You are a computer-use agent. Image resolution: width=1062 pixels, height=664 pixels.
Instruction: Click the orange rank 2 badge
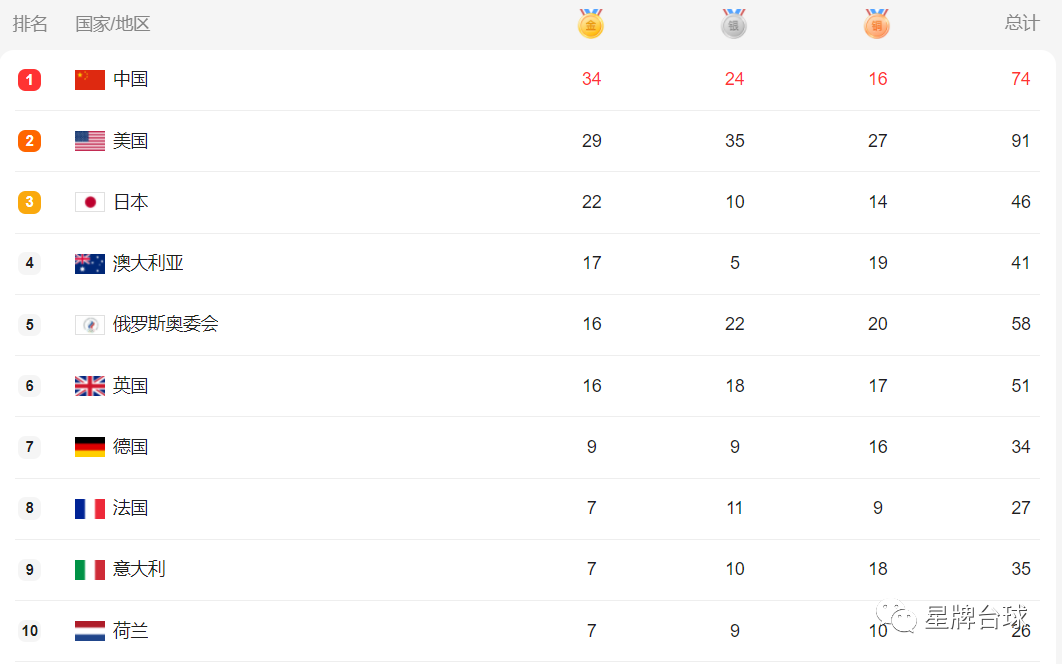[x=29, y=141]
